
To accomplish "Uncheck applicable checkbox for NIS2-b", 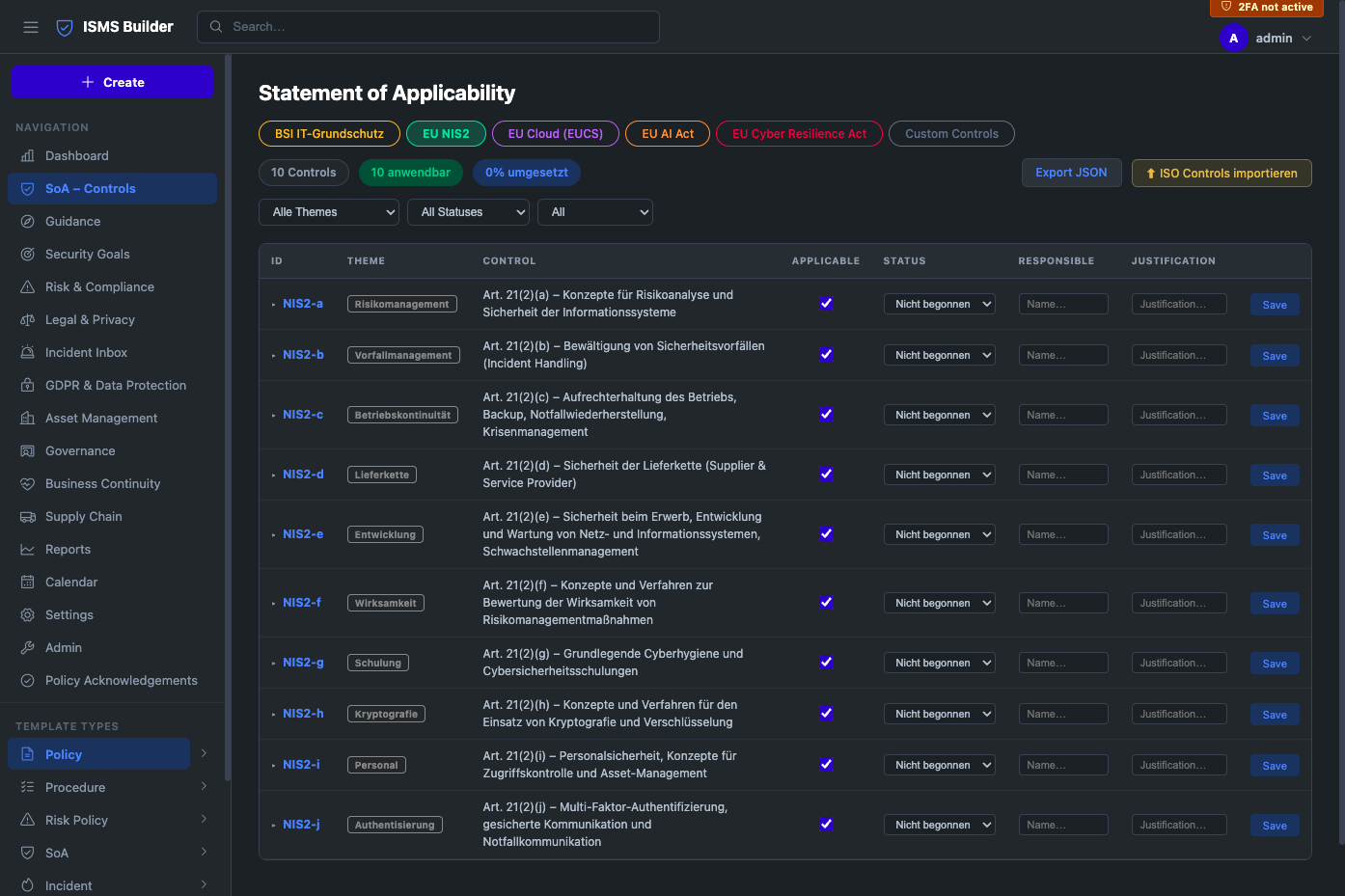I will (826, 355).
